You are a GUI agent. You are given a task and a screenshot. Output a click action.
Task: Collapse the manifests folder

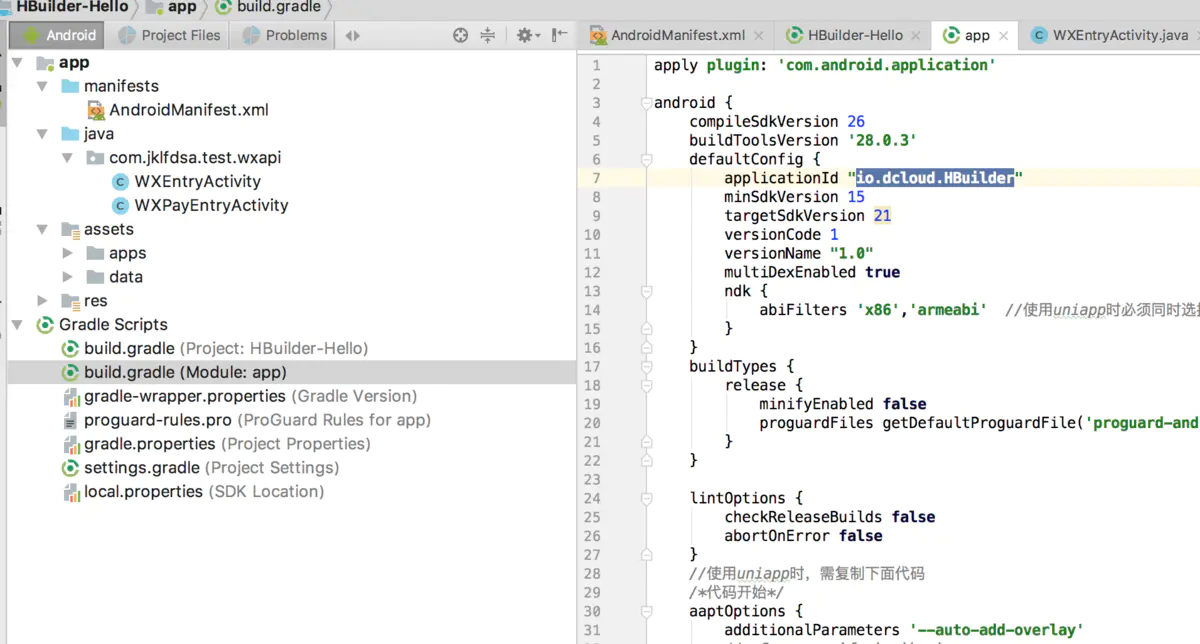[42, 86]
